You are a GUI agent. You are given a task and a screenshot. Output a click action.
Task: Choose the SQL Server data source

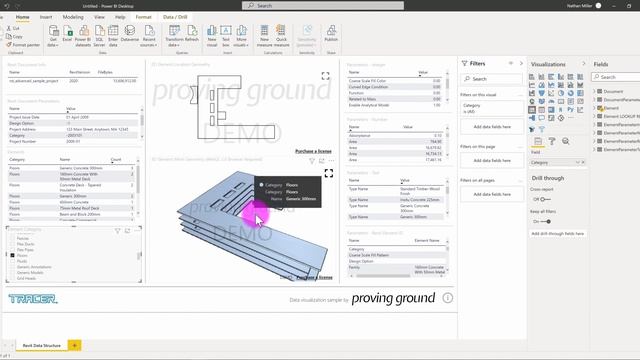coord(99,36)
